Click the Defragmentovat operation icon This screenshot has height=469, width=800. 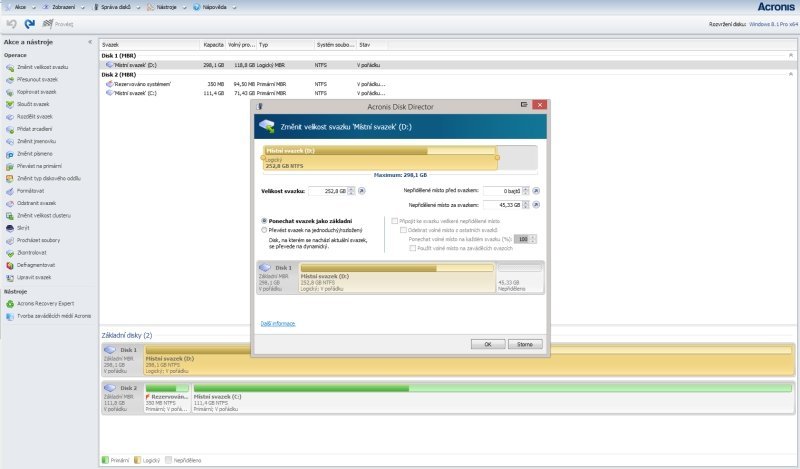pyautogui.click(x=10, y=265)
